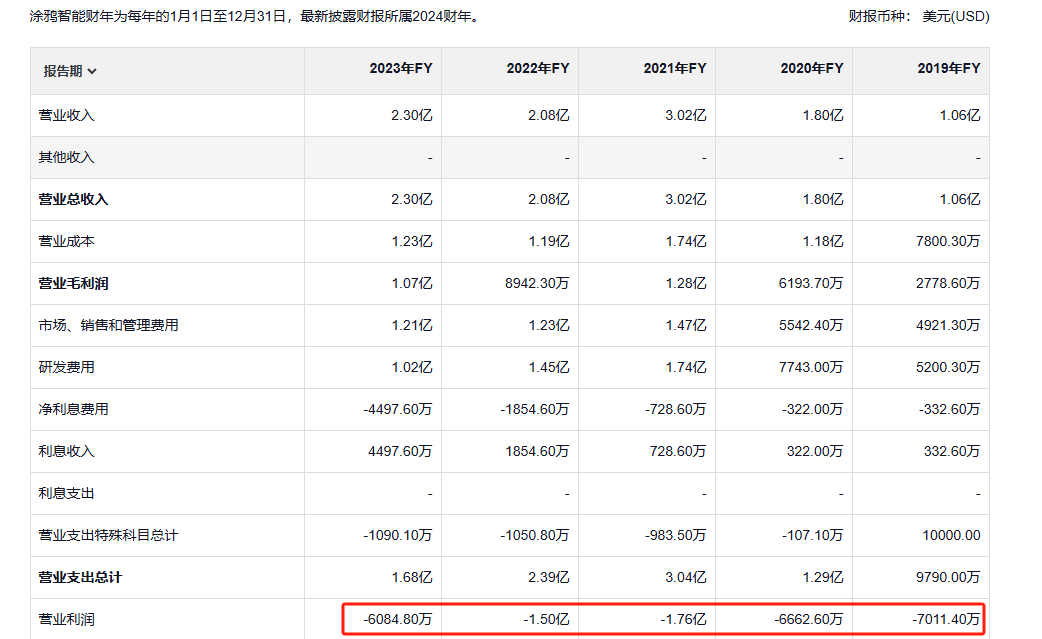Click the -1.50亿 operating profit value
Viewport: 1042px width, 639px height.
click(x=546, y=620)
